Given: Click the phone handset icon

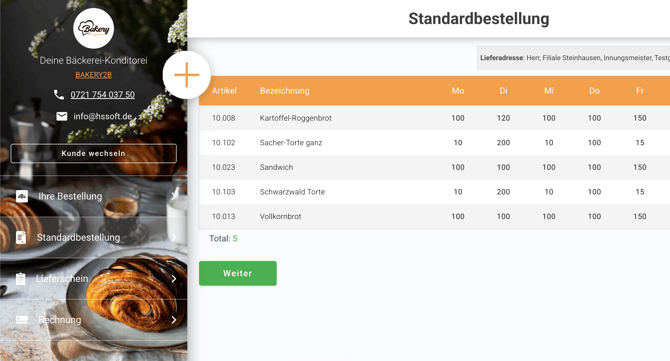Looking at the screenshot, I should (59, 94).
